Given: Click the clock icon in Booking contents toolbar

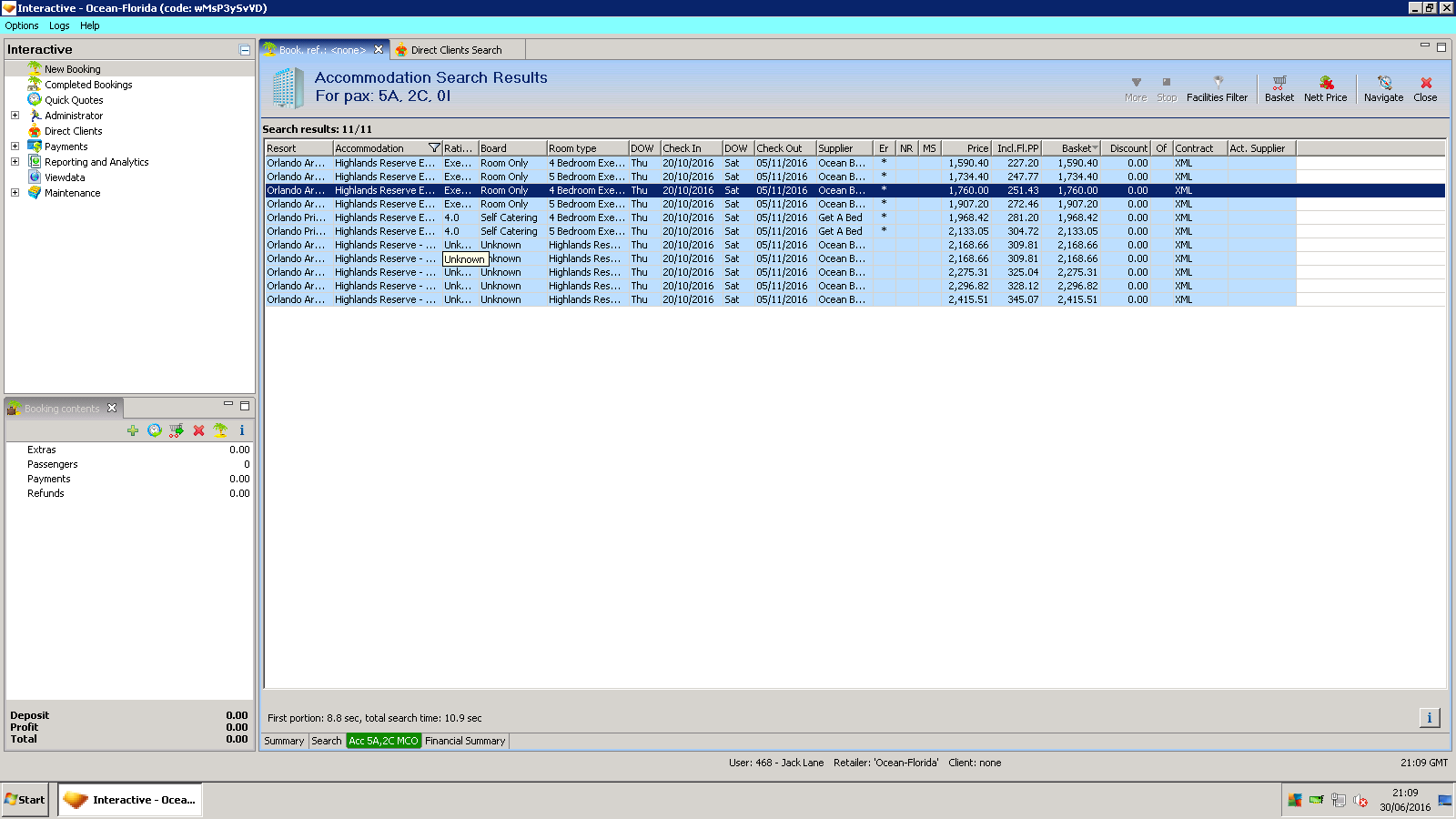Looking at the screenshot, I should (155, 430).
